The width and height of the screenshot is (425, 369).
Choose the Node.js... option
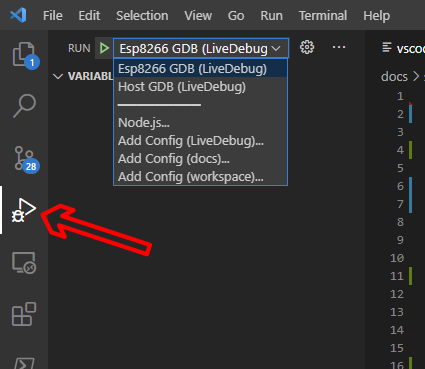pyautogui.click(x=200, y=123)
